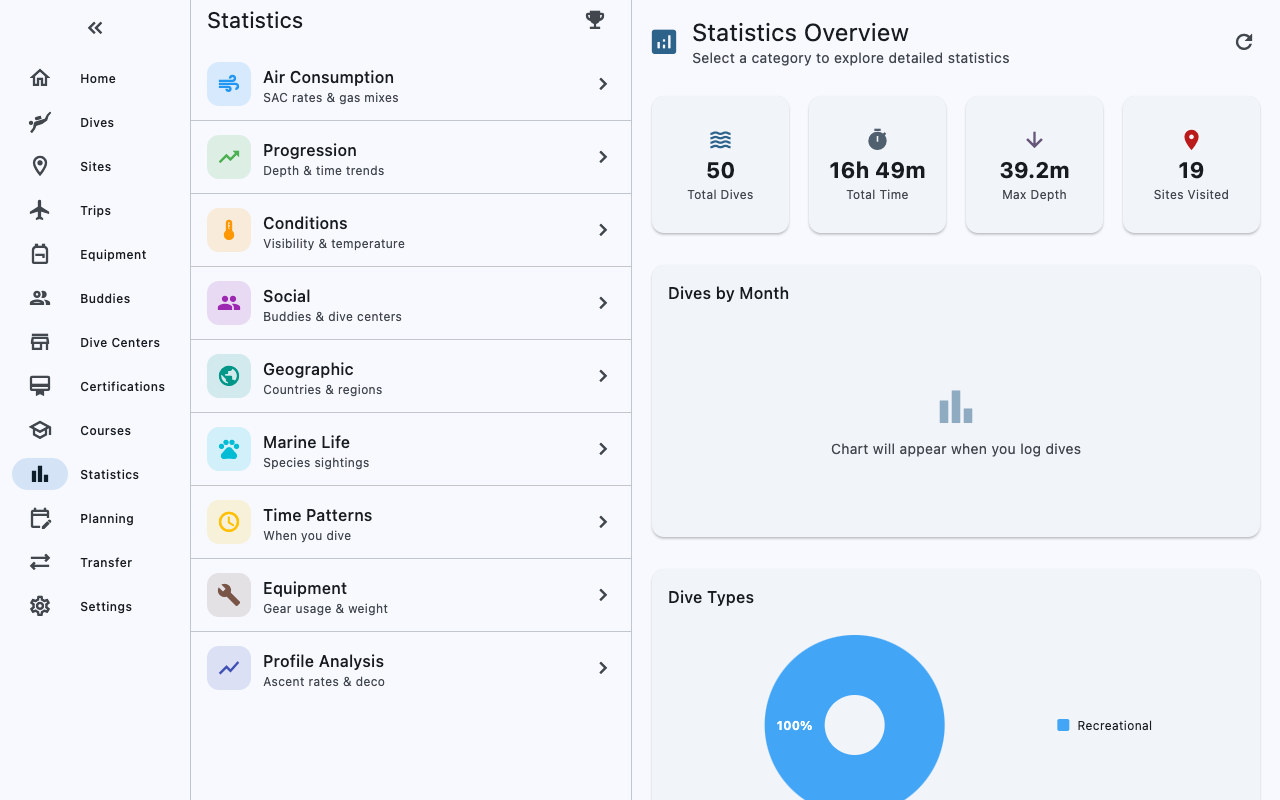The width and height of the screenshot is (1280, 800).
Task: Open the Progression category title
Action: tap(310, 150)
